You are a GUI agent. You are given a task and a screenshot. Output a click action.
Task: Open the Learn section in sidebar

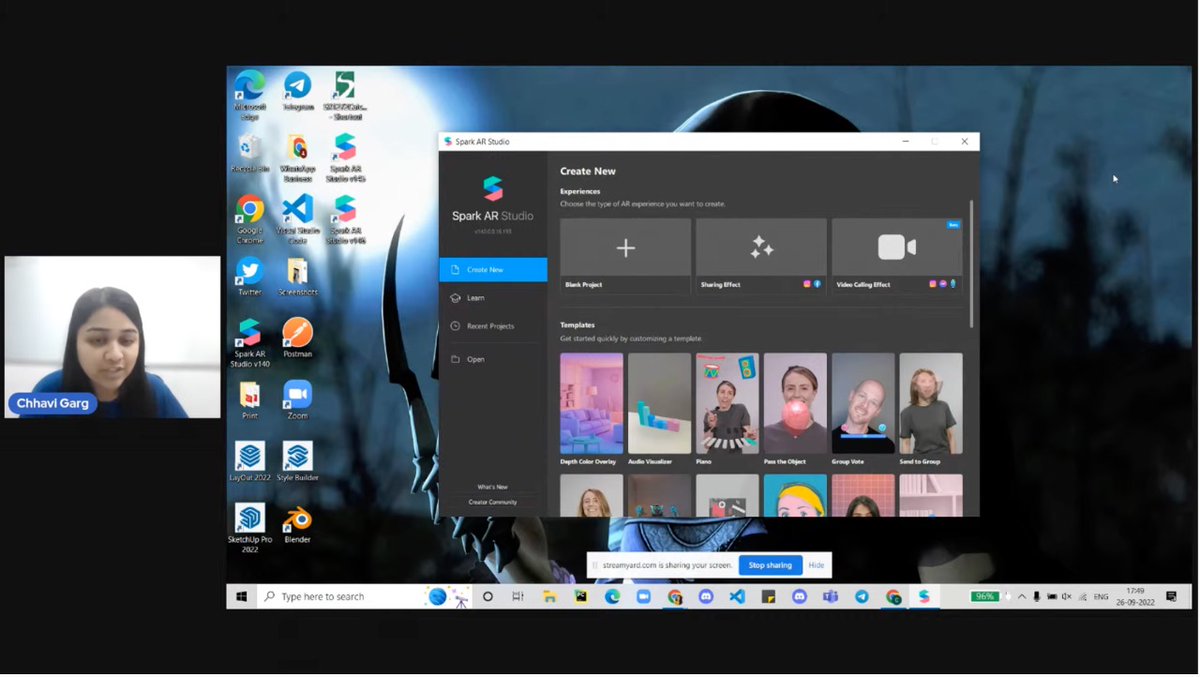493,298
